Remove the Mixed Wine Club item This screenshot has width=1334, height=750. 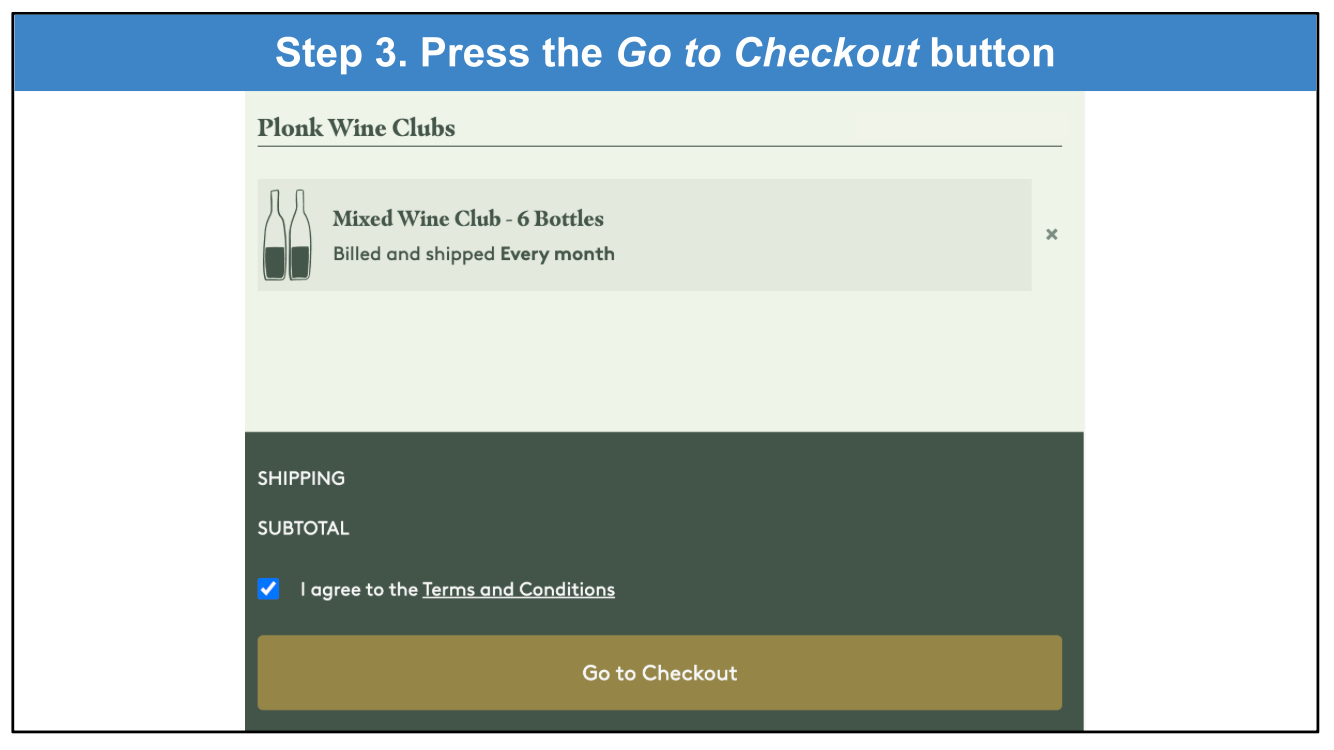coord(1051,234)
